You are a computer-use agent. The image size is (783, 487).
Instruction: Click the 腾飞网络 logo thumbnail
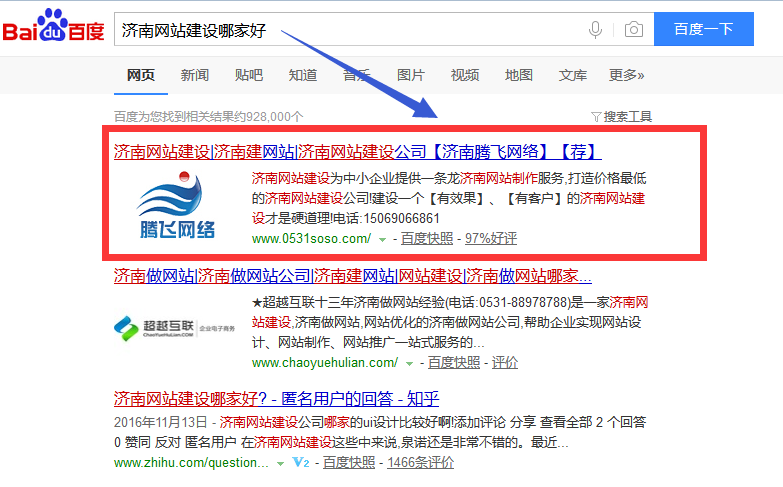(x=177, y=205)
